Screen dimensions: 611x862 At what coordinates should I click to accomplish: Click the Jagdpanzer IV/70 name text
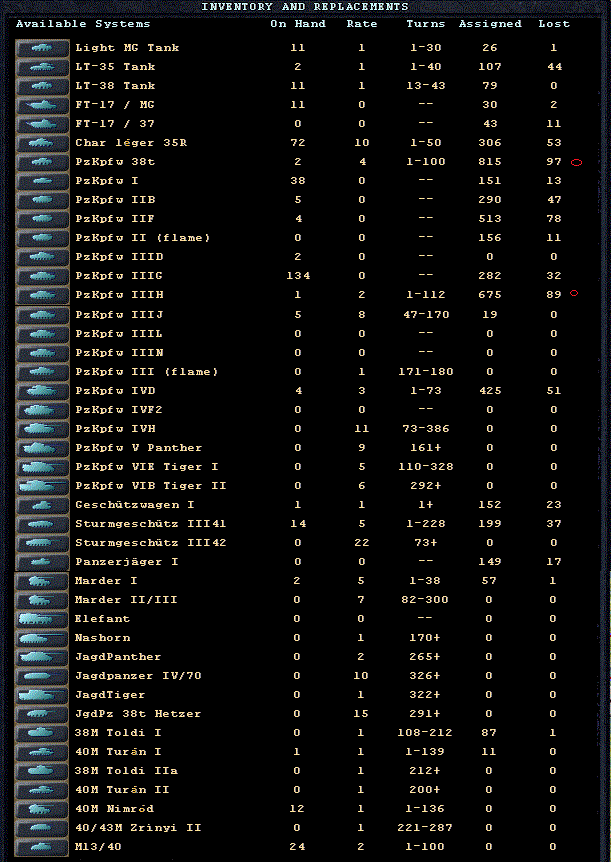click(138, 676)
